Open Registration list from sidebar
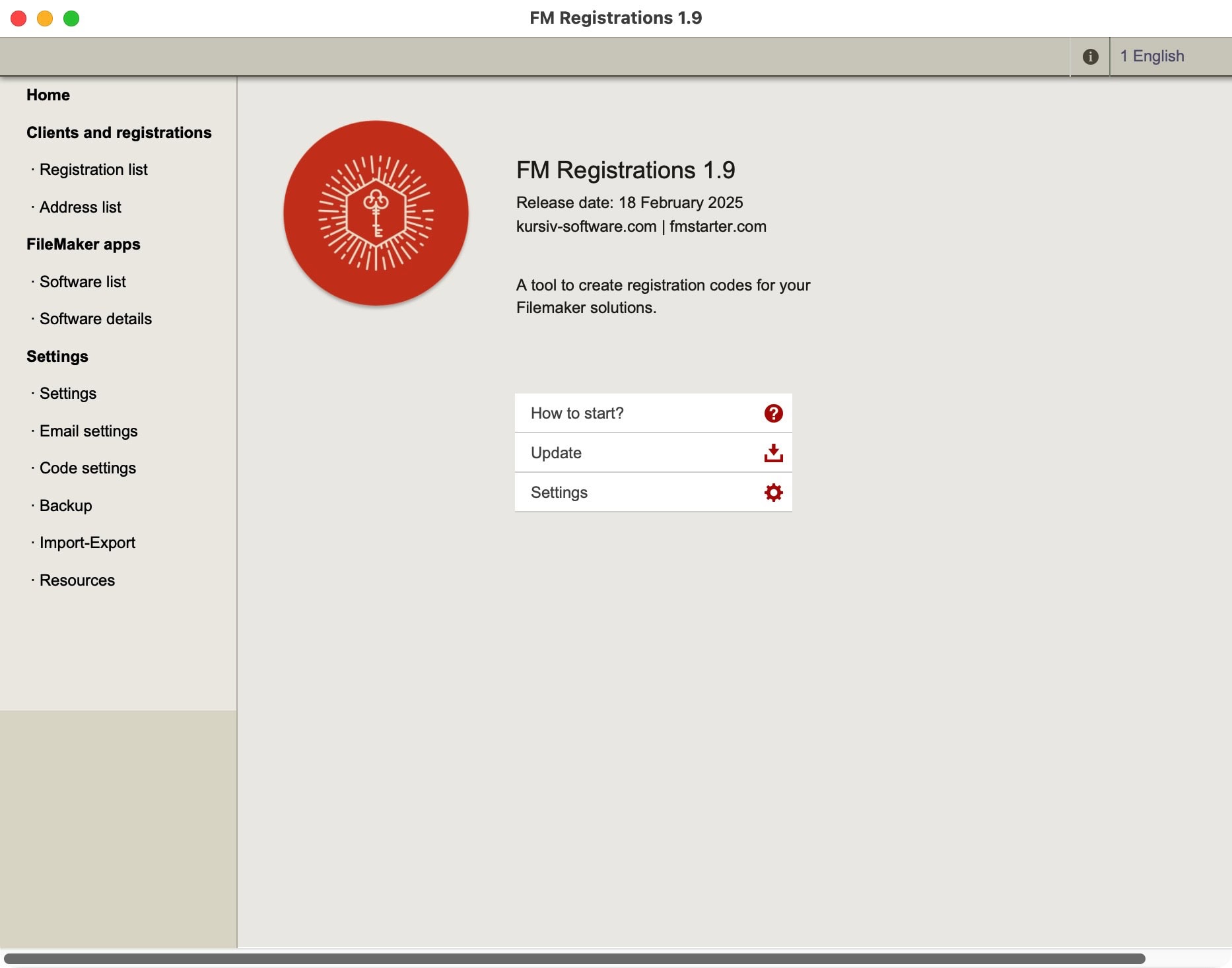 coord(93,170)
